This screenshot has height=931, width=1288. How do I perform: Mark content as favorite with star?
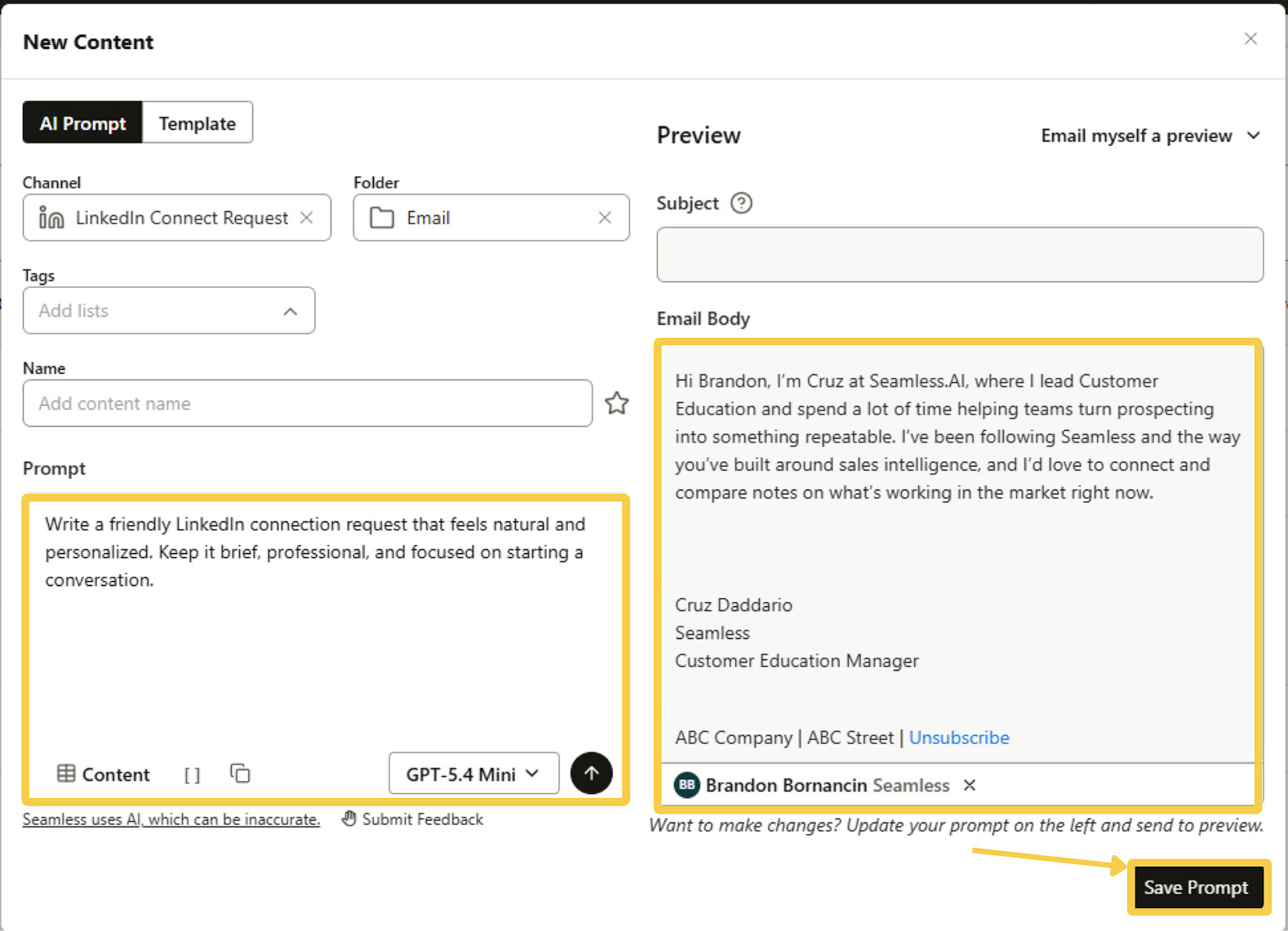(617, 403)
